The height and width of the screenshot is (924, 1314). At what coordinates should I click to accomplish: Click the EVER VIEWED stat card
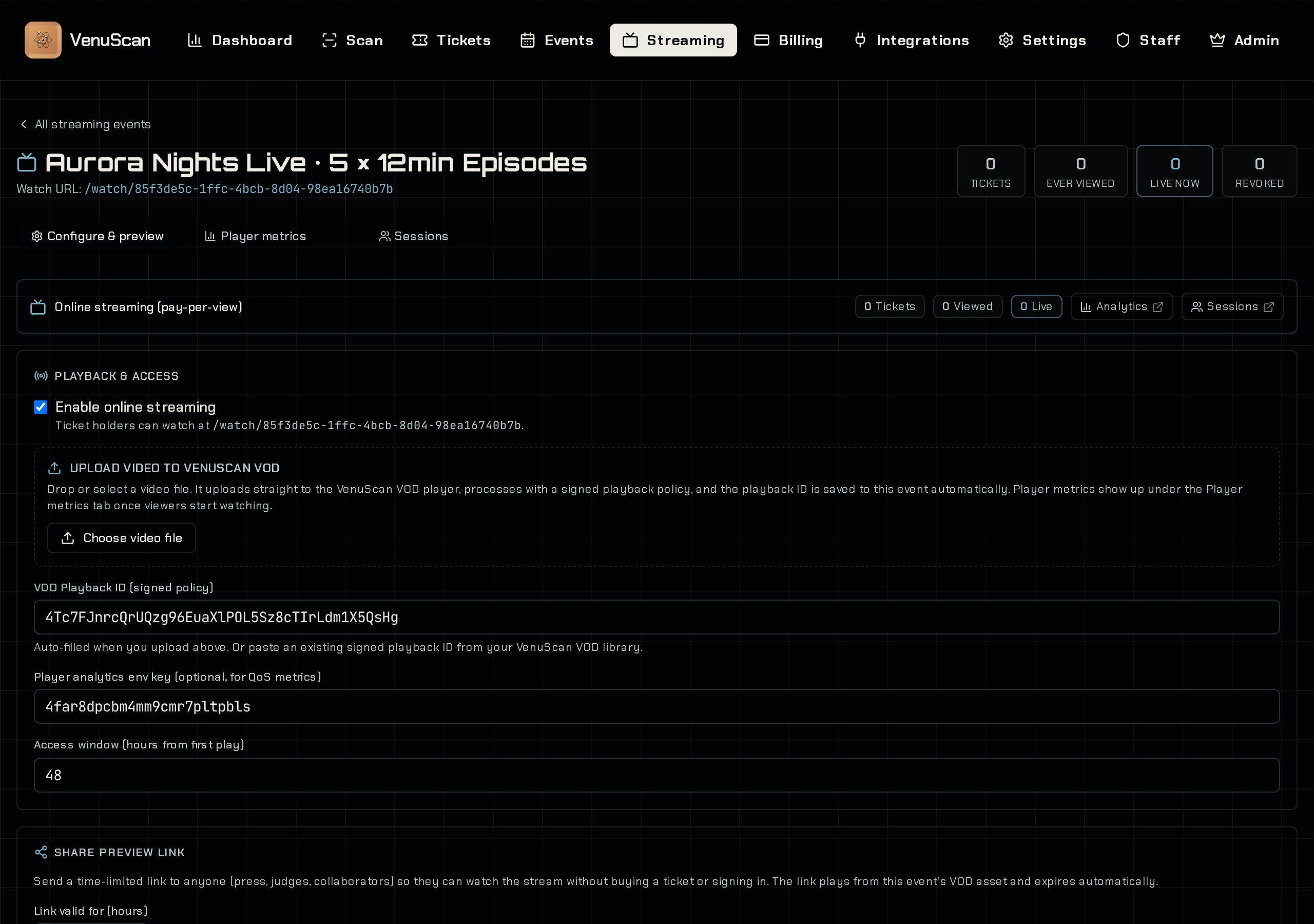[1080, 171]
